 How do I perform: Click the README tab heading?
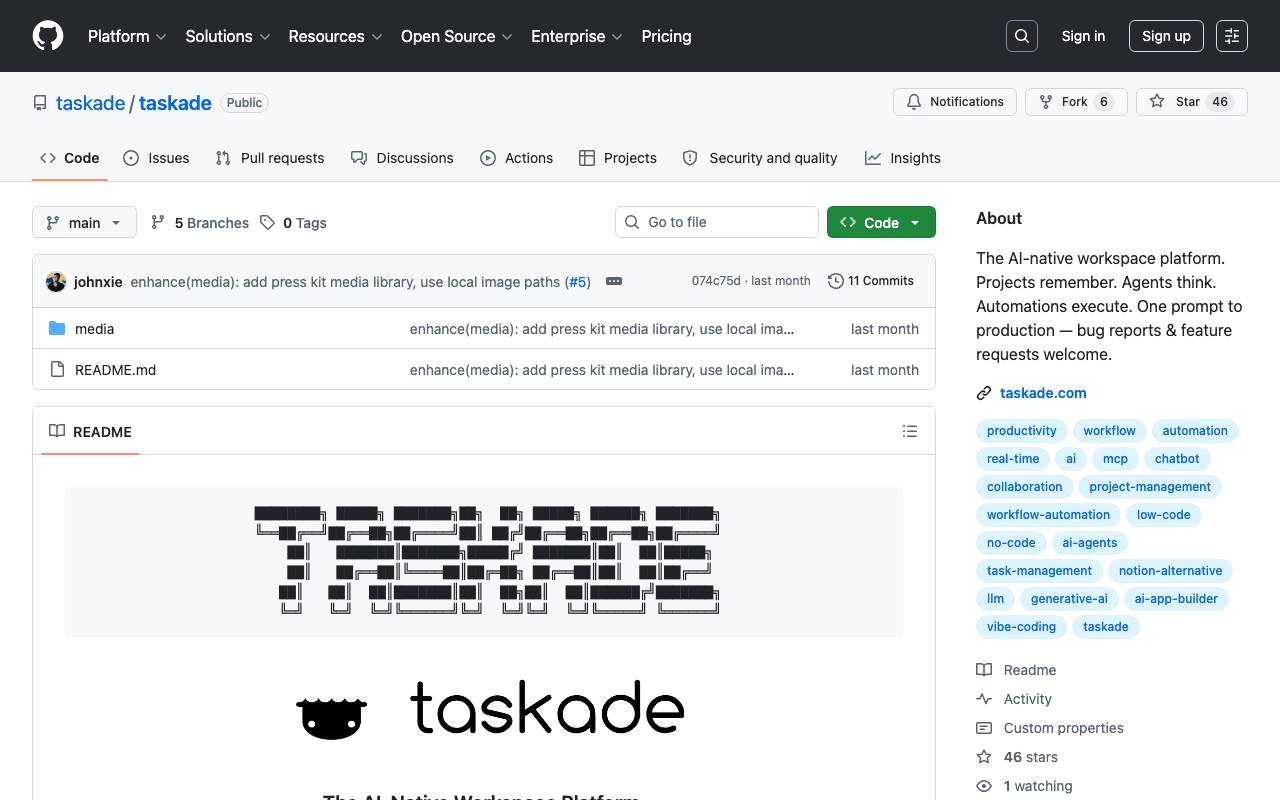click(90, 431)
